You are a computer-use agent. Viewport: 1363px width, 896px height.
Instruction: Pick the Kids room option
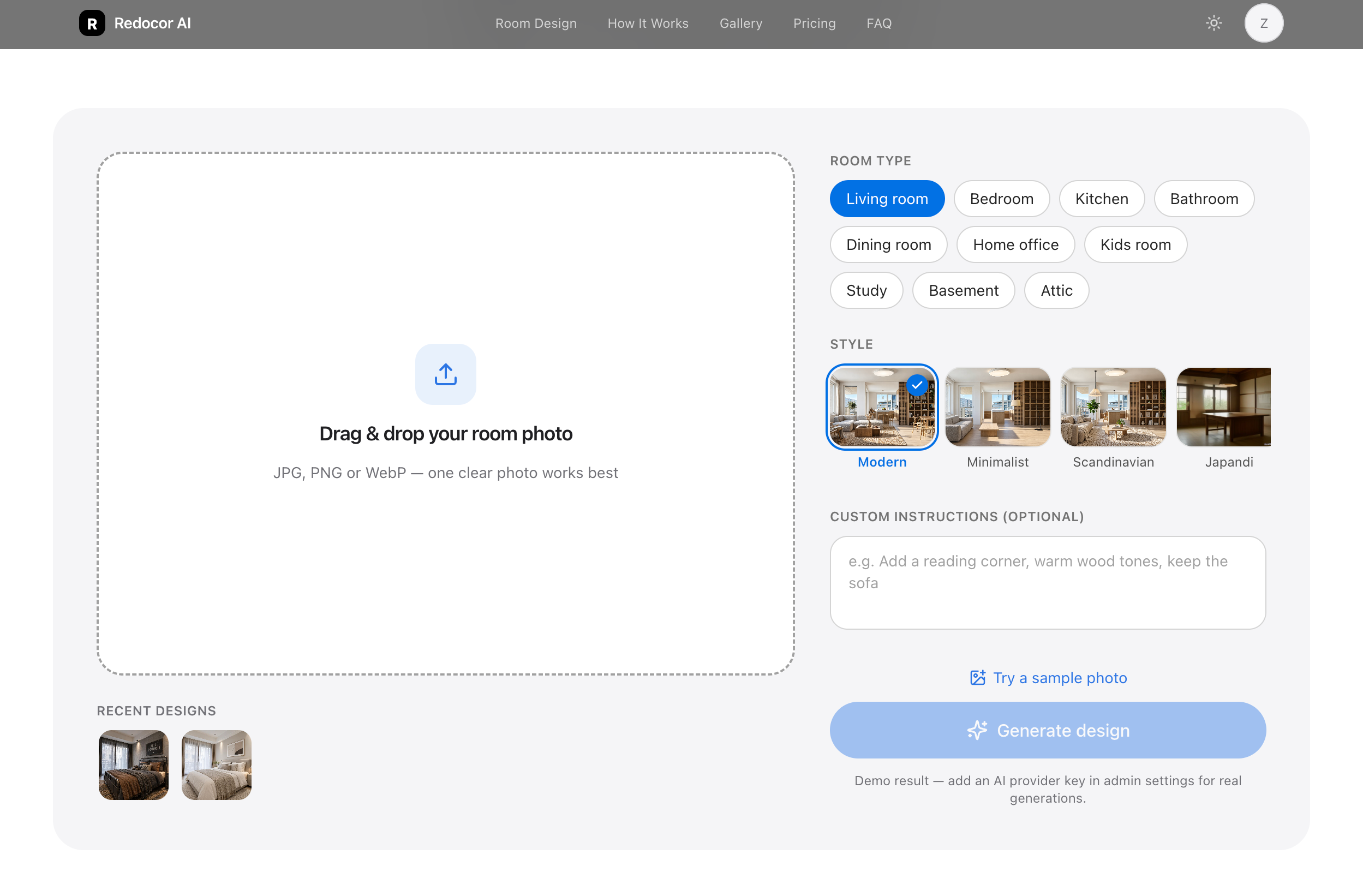coord(1135,244)
